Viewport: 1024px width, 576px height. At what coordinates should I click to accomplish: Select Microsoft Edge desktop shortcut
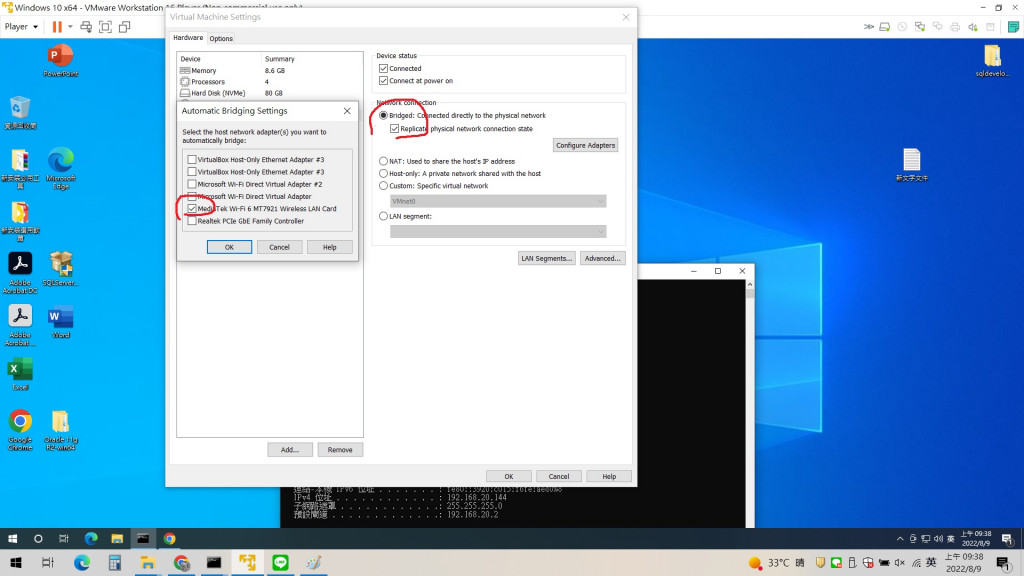(x=60, y=168)
